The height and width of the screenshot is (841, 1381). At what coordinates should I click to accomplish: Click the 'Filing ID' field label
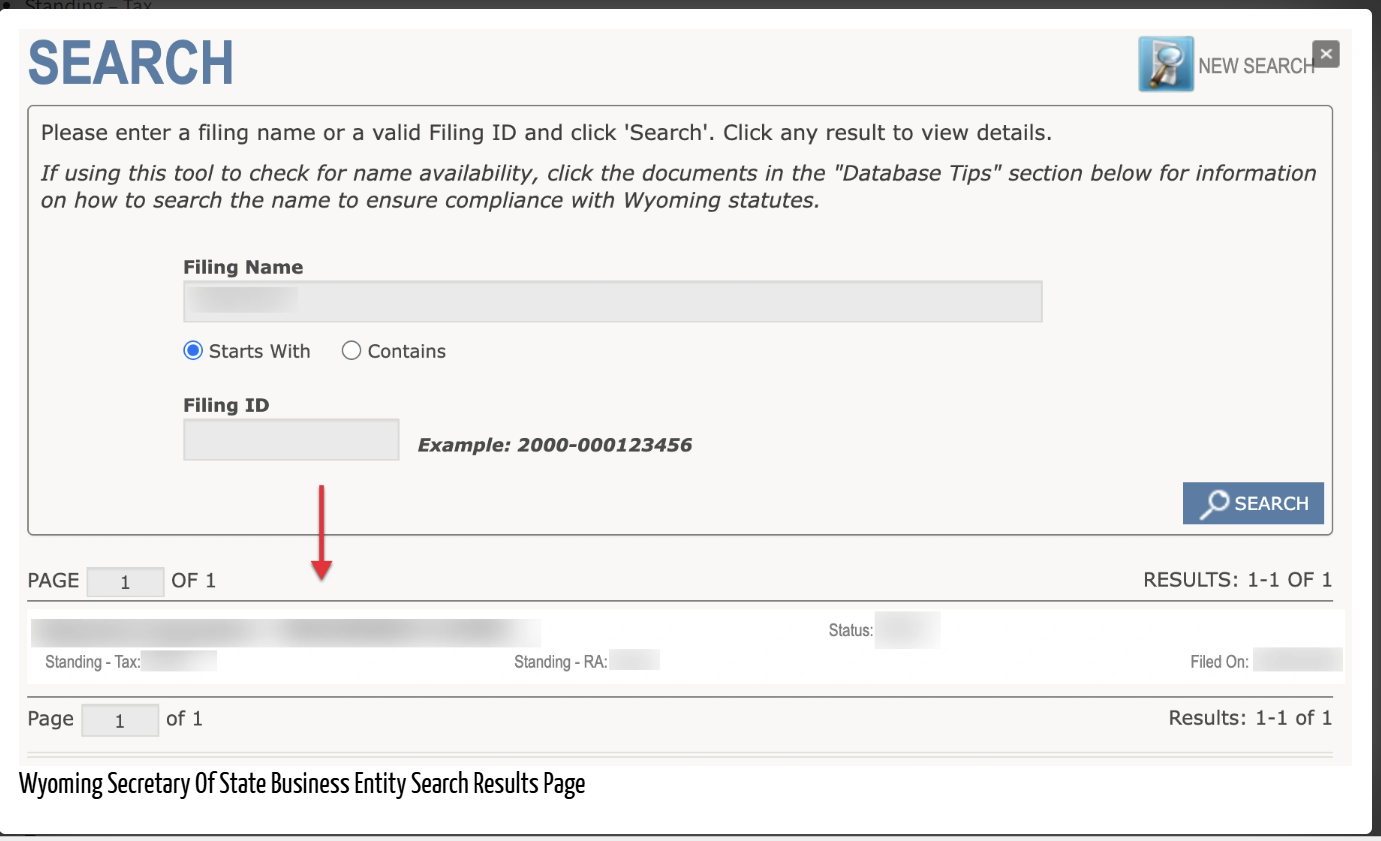[x=226, y=405]
